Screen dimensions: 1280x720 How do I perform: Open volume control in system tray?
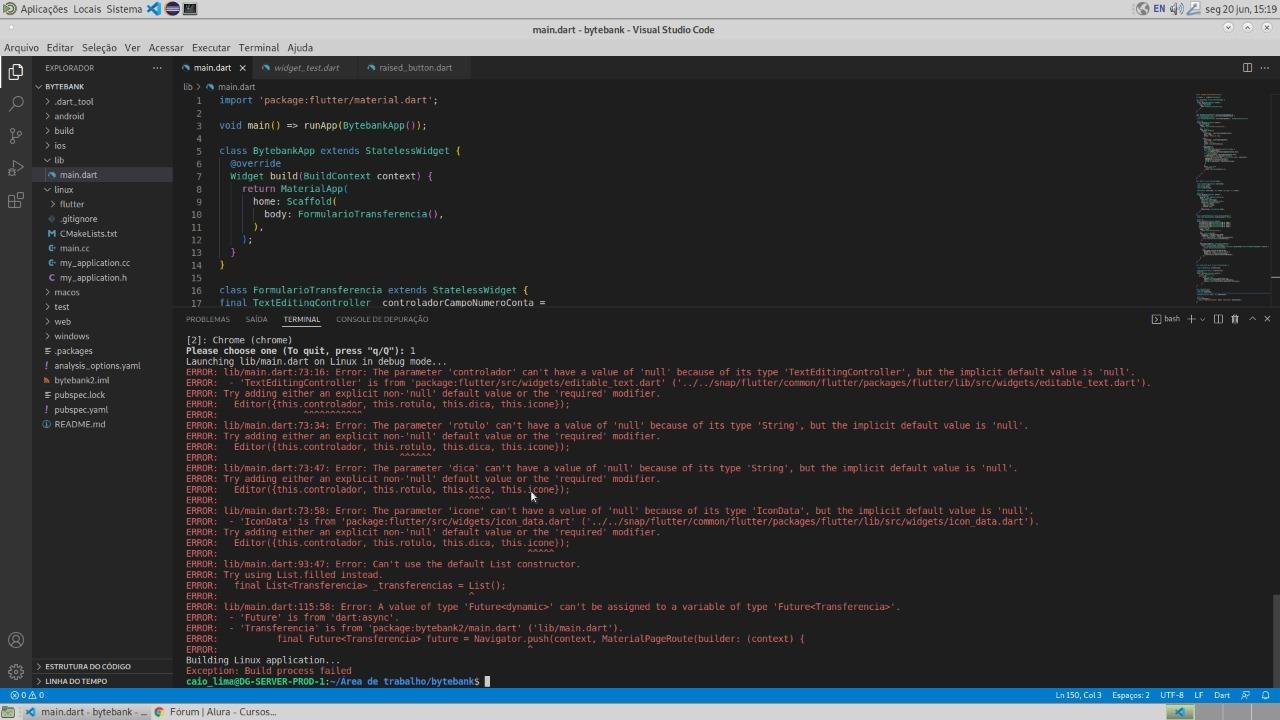pos(1177,8)
